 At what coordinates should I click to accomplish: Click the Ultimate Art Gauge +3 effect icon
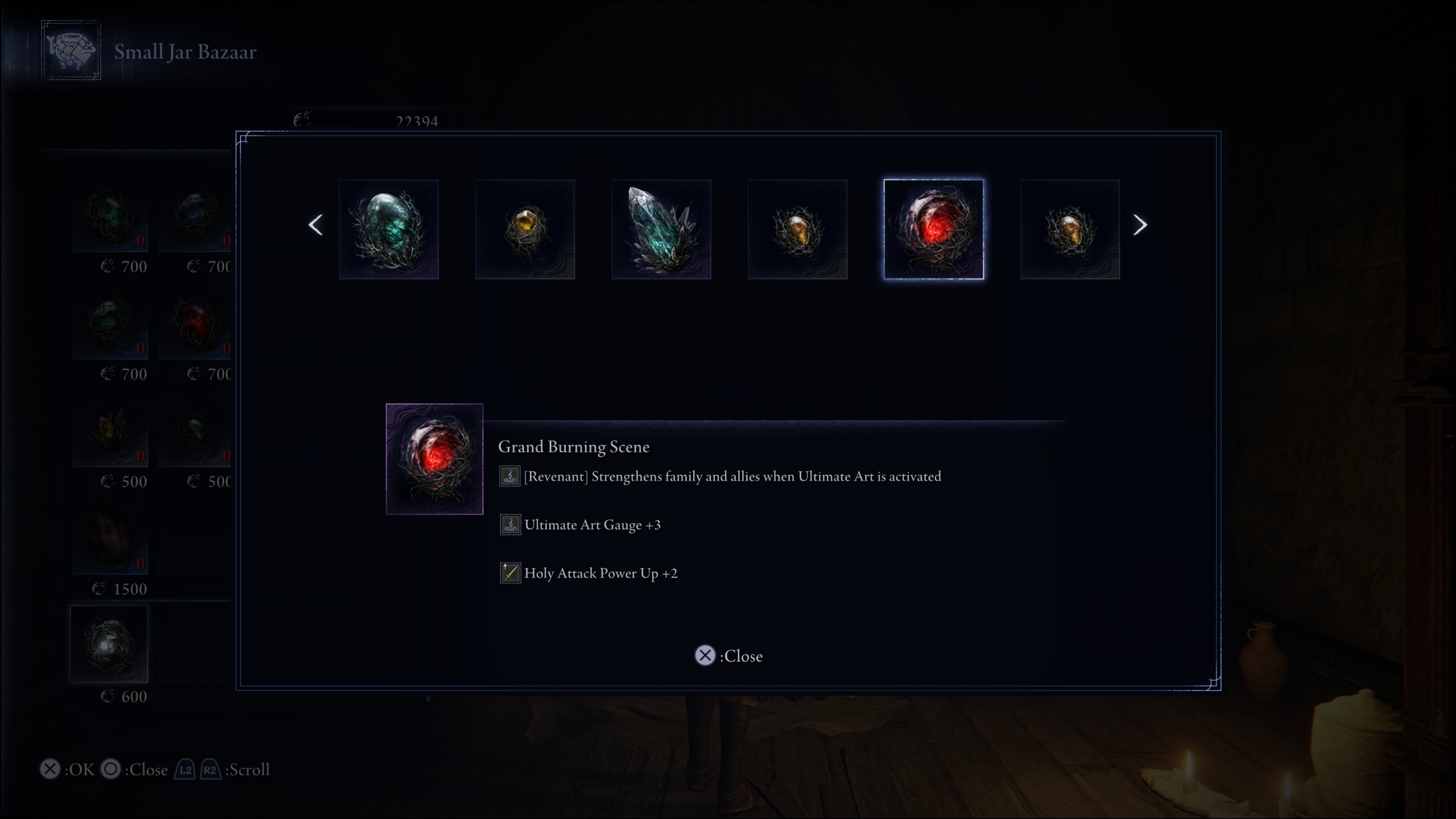(510, 525)
